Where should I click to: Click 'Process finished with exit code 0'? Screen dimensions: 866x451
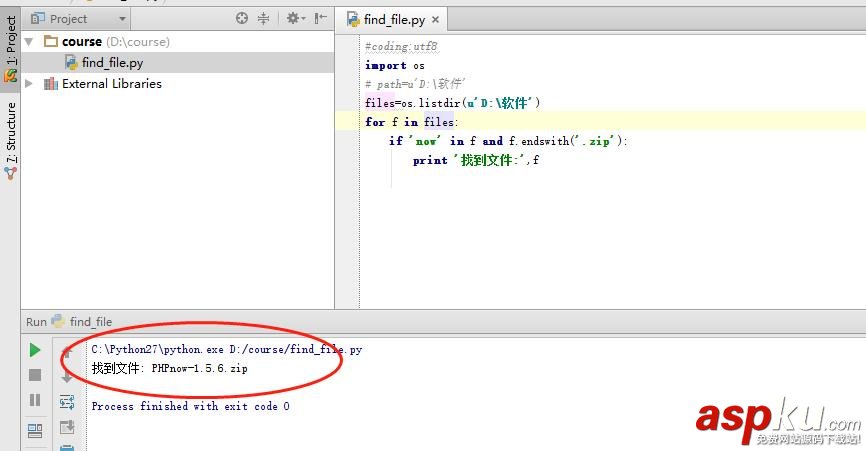pyautogui.click(x=191, y=406)
